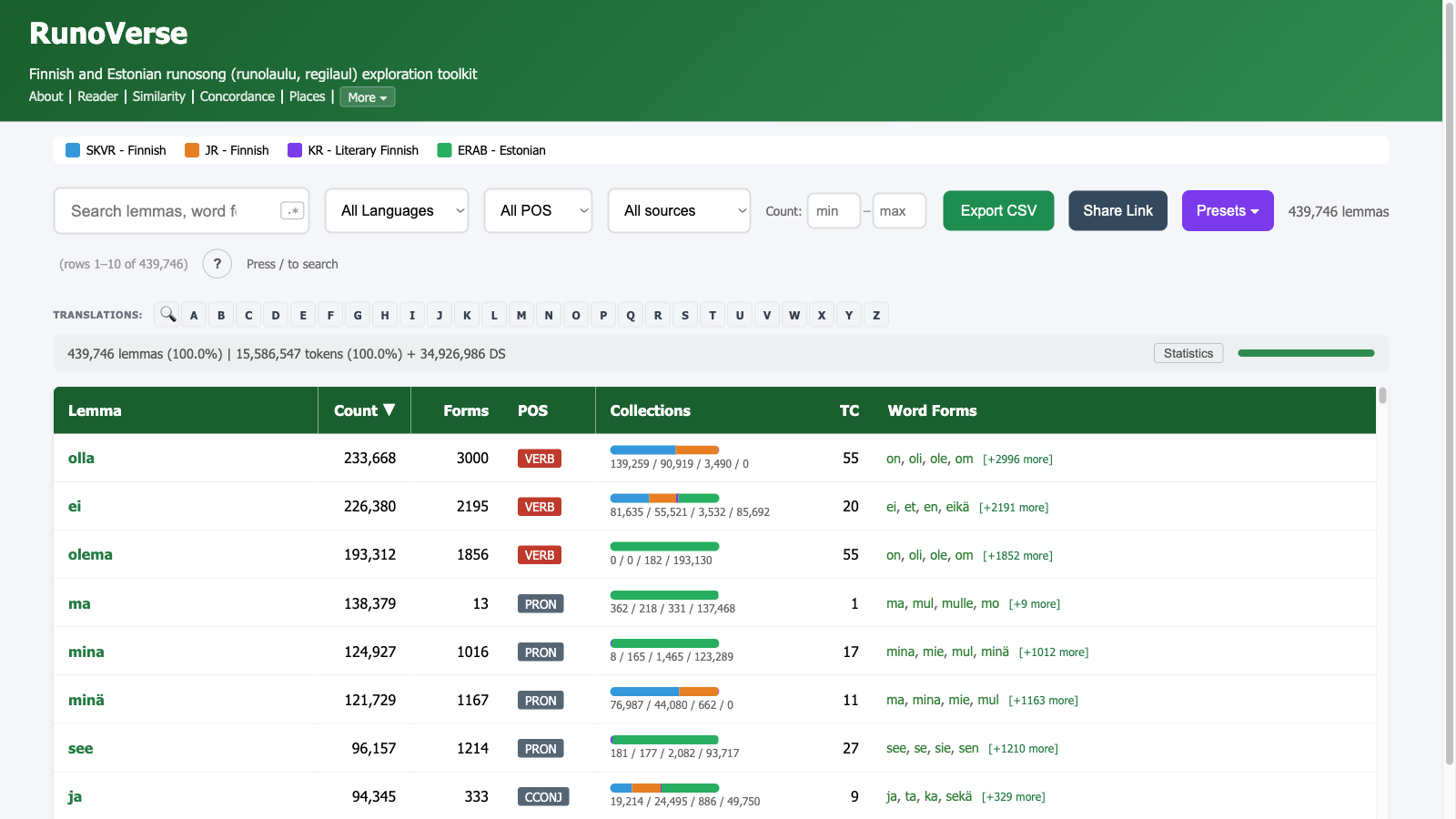The height and width of the screenshot is (819, 1456).
Task: Expand +1012 more forms for mina
Action: coord(1054,652)
